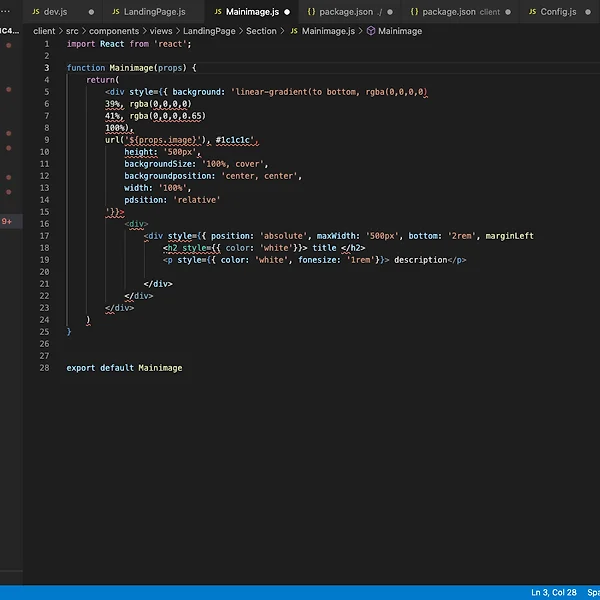
Task: Switch to the LandingPage.js tab
Action: click(154, 12)
